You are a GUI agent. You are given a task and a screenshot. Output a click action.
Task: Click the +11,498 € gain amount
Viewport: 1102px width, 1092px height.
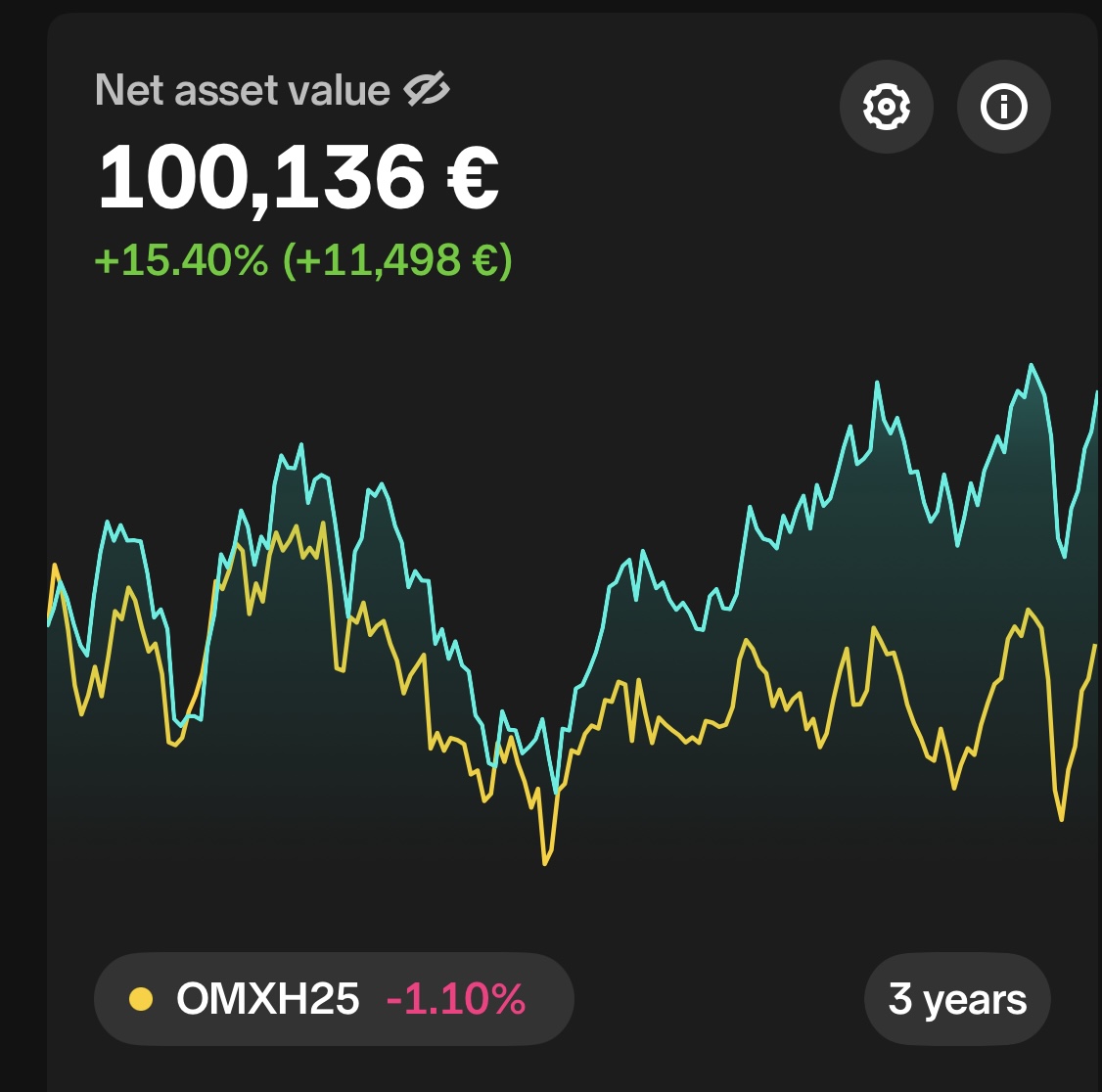[397, 260]
